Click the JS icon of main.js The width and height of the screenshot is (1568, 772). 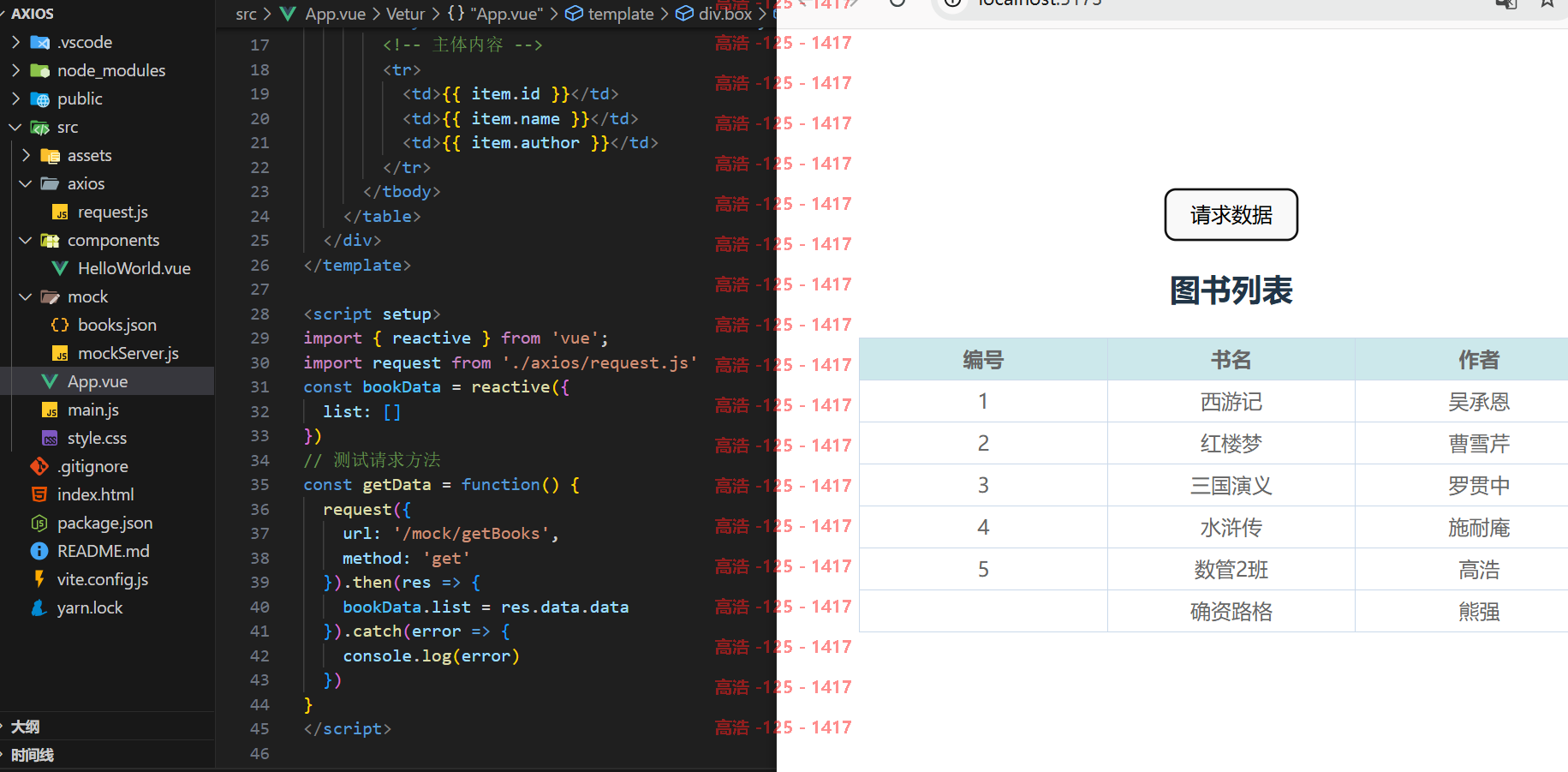tap(50, 410)
